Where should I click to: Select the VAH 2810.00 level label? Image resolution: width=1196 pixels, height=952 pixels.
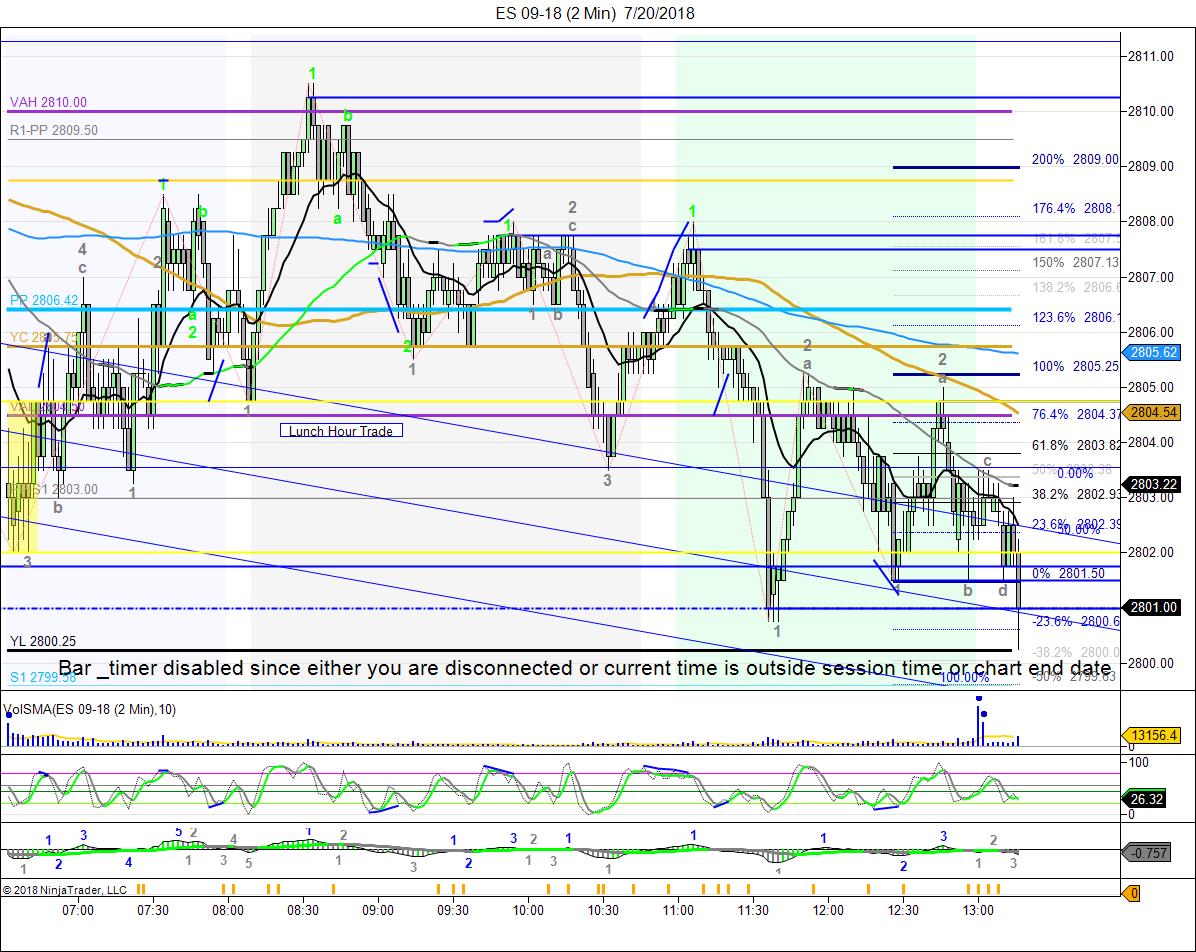coord(48,102)
